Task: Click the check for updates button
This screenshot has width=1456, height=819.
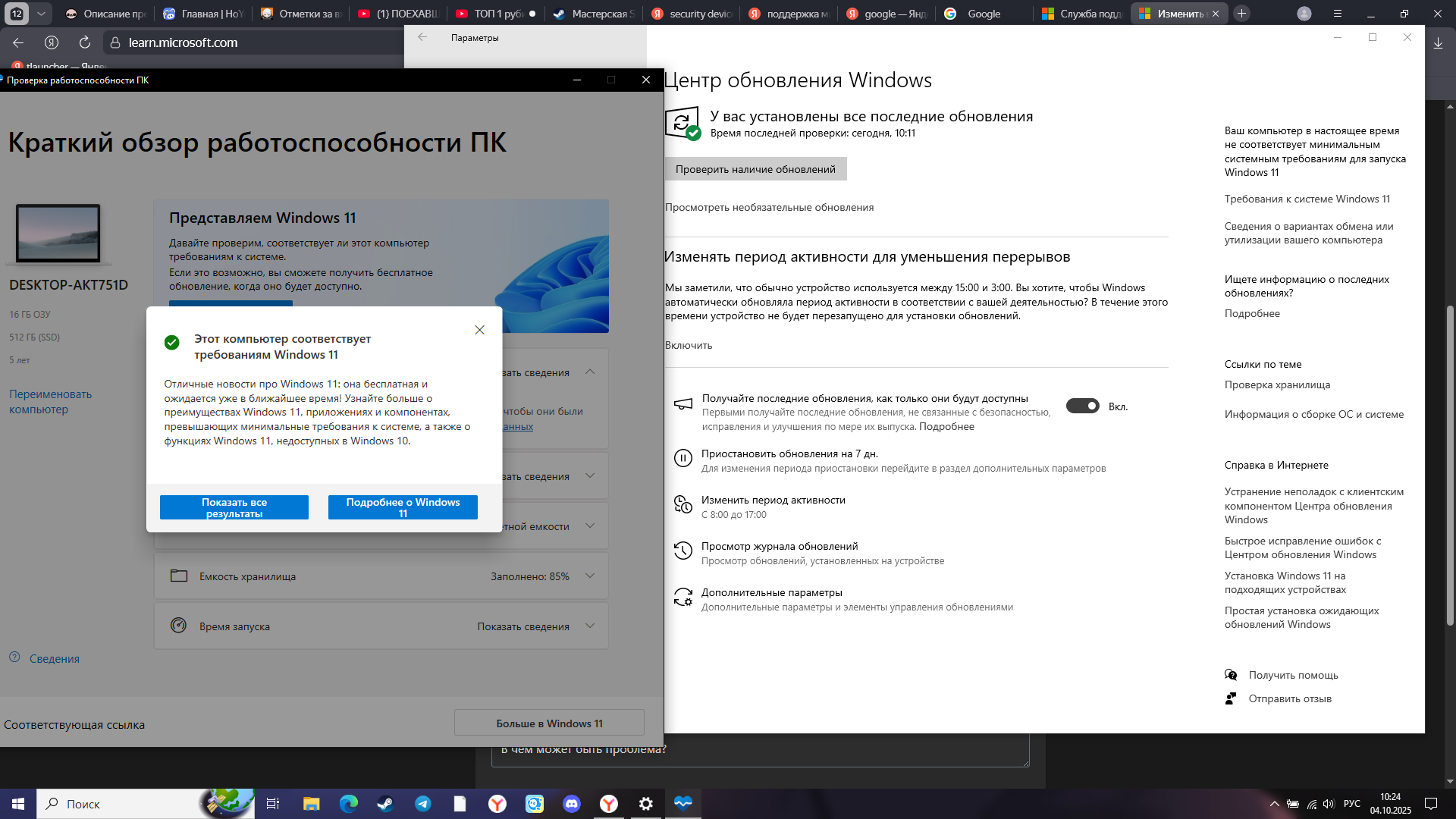Action: [755, 169]
